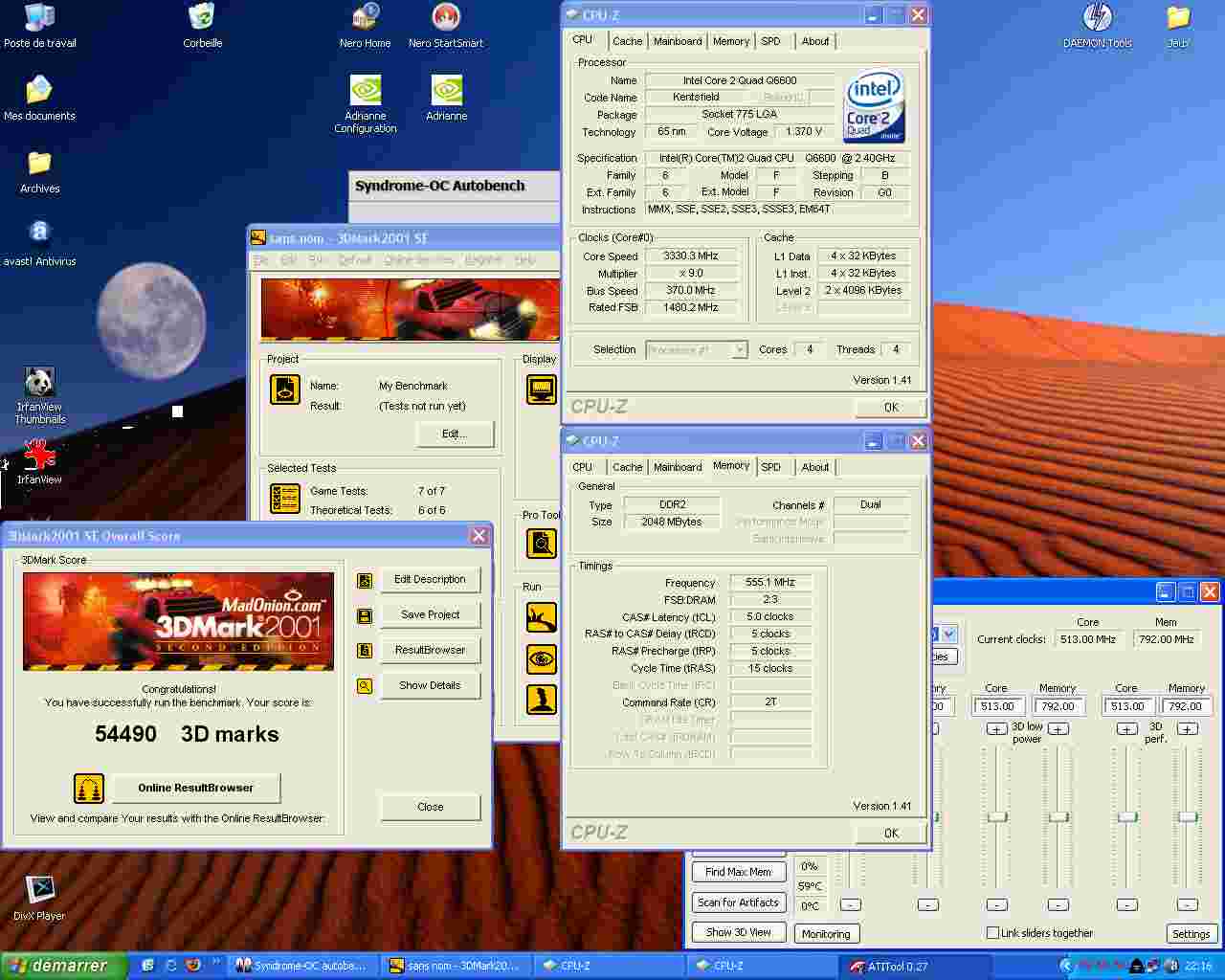Image resolution: width=1225 pixels, height=980 pixels.
Task: Click the Core Speed value 3330.3 MHz
Action: pyautogui.click(x=691, y=256)
